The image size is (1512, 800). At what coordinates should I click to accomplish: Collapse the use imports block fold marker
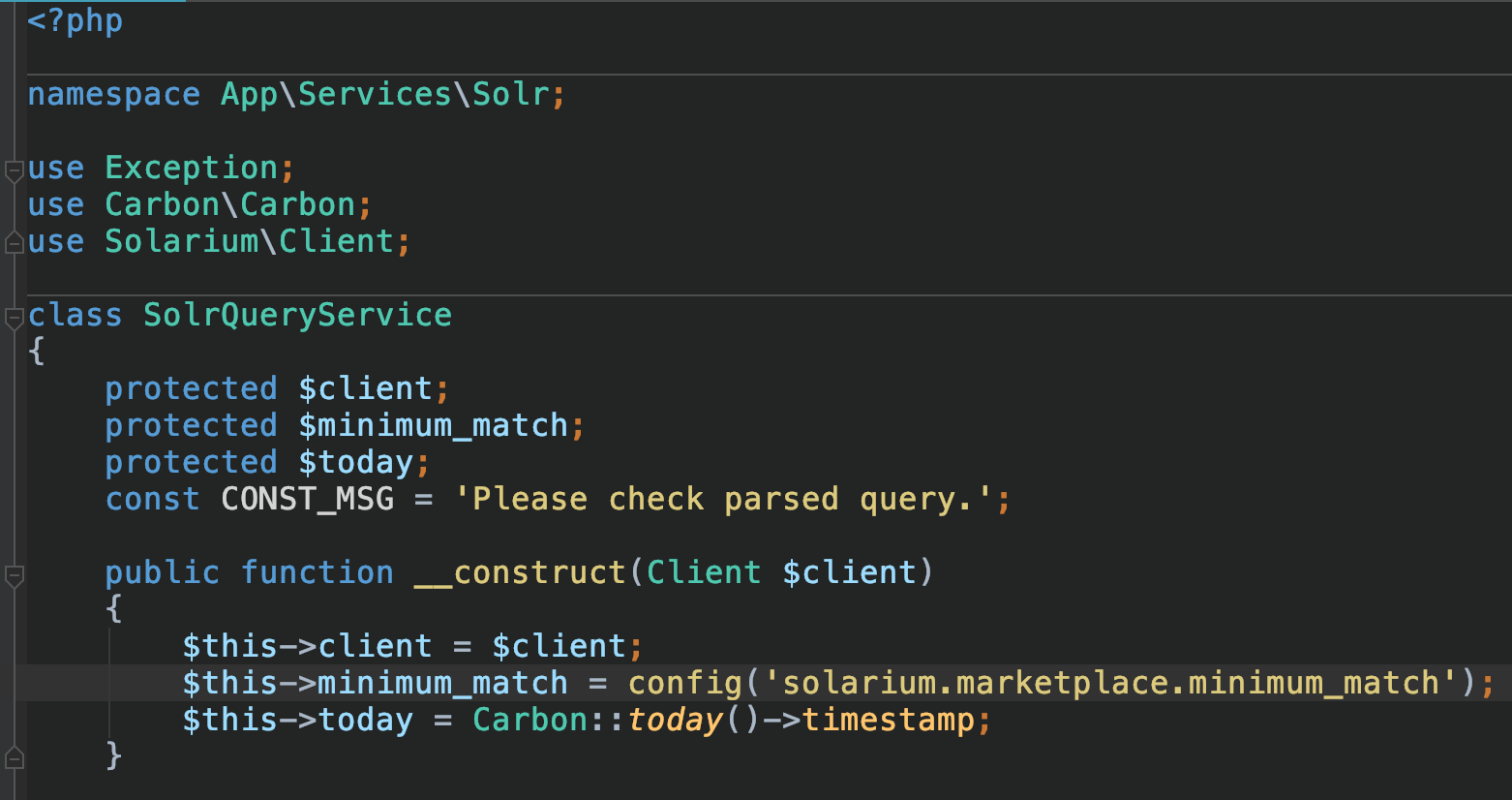click(x=14, y=171)
